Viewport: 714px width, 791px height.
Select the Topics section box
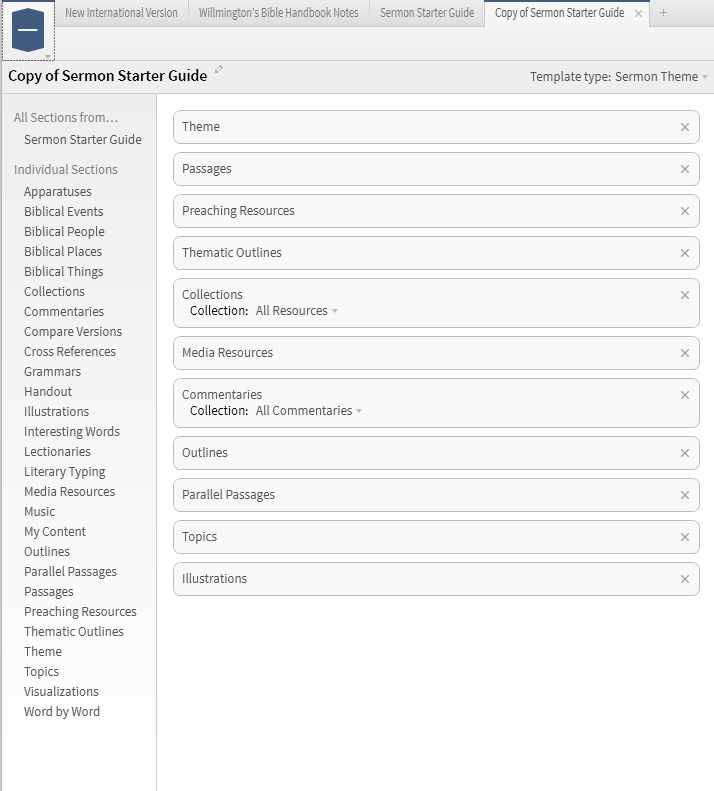click(436, 537)
